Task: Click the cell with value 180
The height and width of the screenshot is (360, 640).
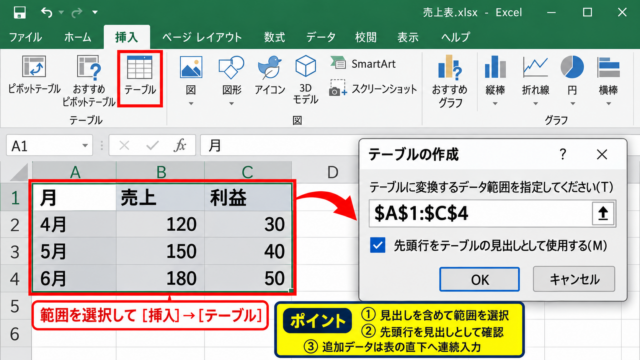Action: [160, 278]
